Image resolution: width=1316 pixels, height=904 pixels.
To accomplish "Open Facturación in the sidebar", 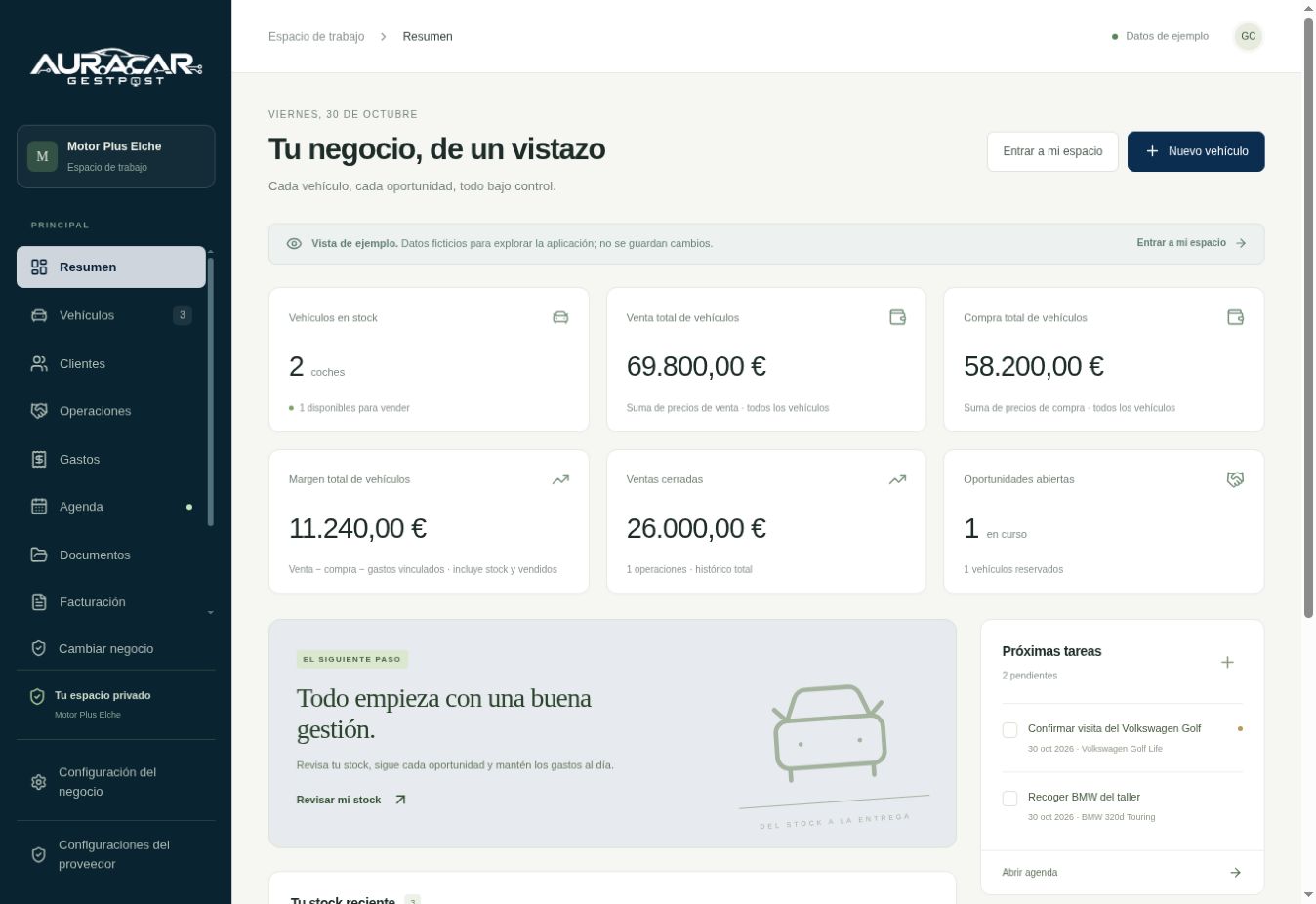I will pos(111,602).
